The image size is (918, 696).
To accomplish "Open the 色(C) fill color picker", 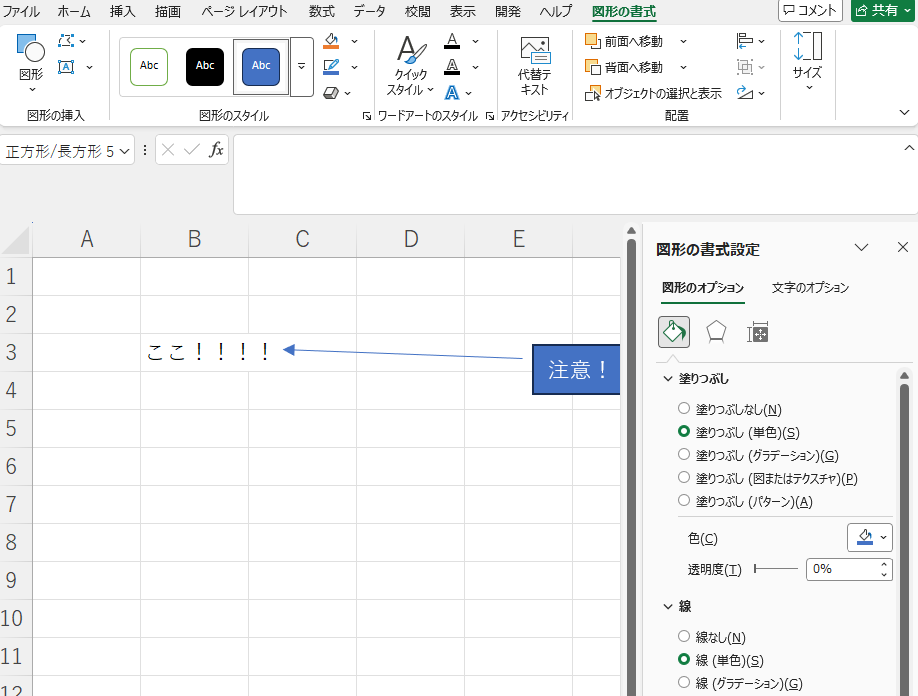I will coord(870,537).
